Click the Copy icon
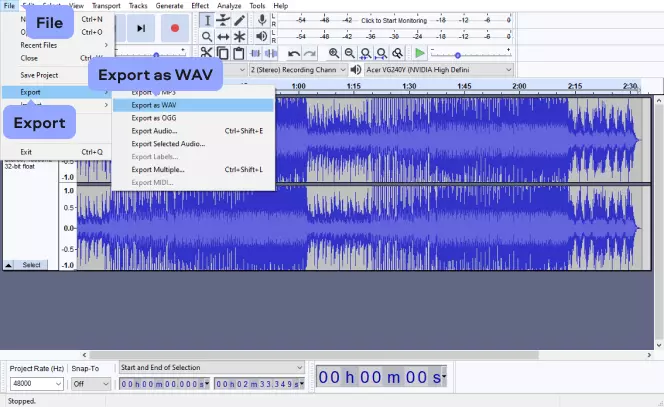The image size is (664, 407). 223,53
